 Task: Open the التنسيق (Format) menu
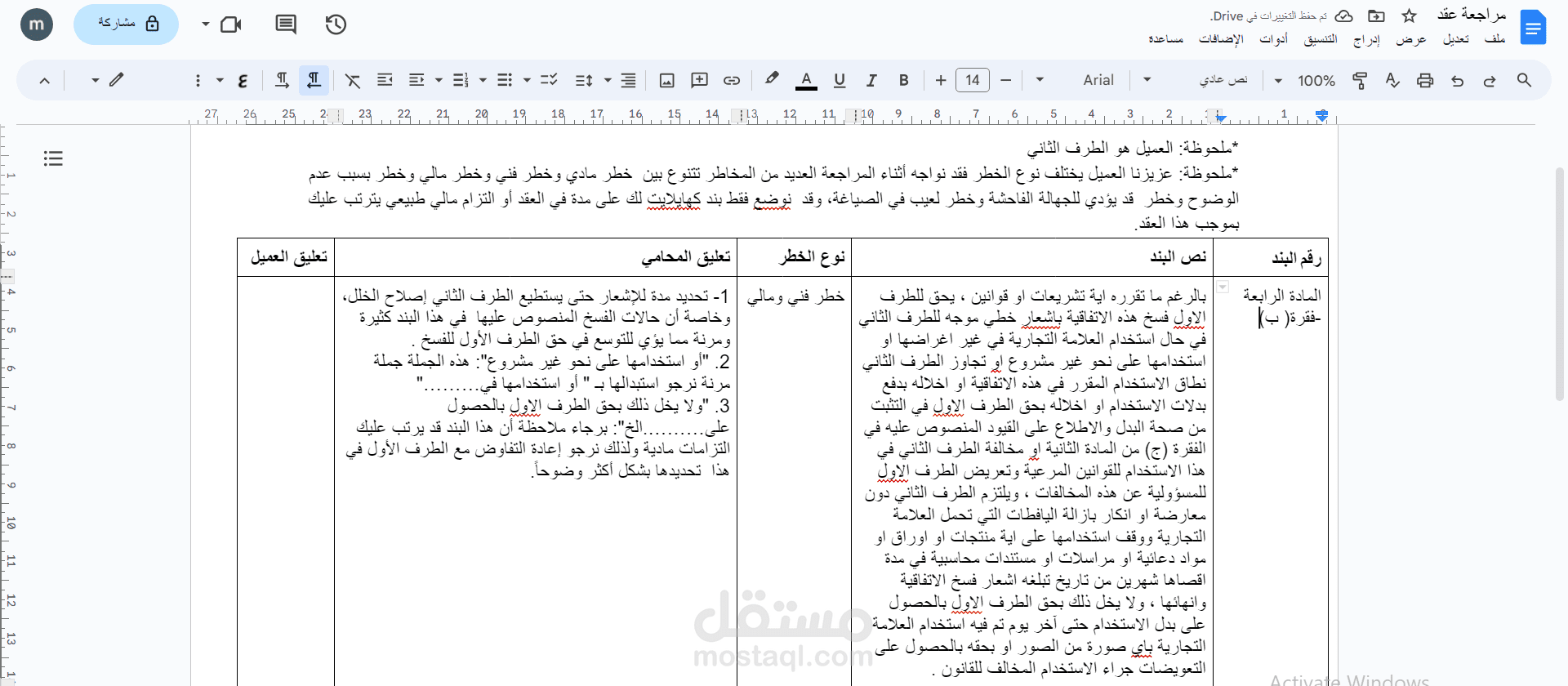[x=1321, y=38]
